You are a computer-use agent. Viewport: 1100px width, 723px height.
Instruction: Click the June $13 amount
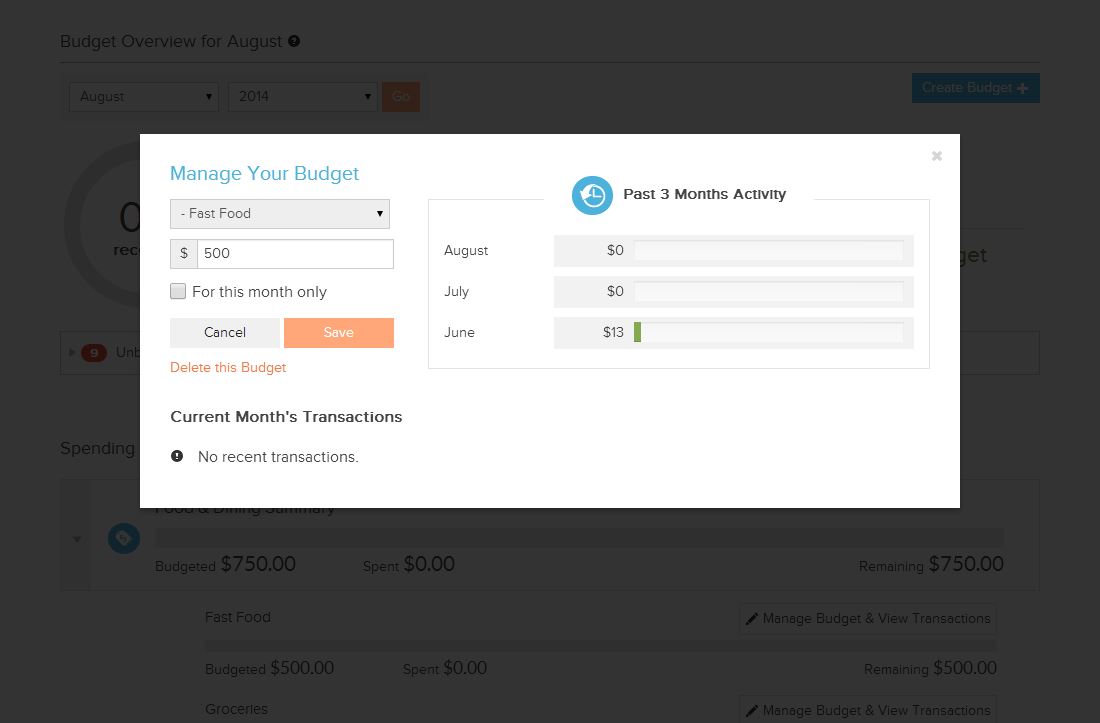coord(613,332)
